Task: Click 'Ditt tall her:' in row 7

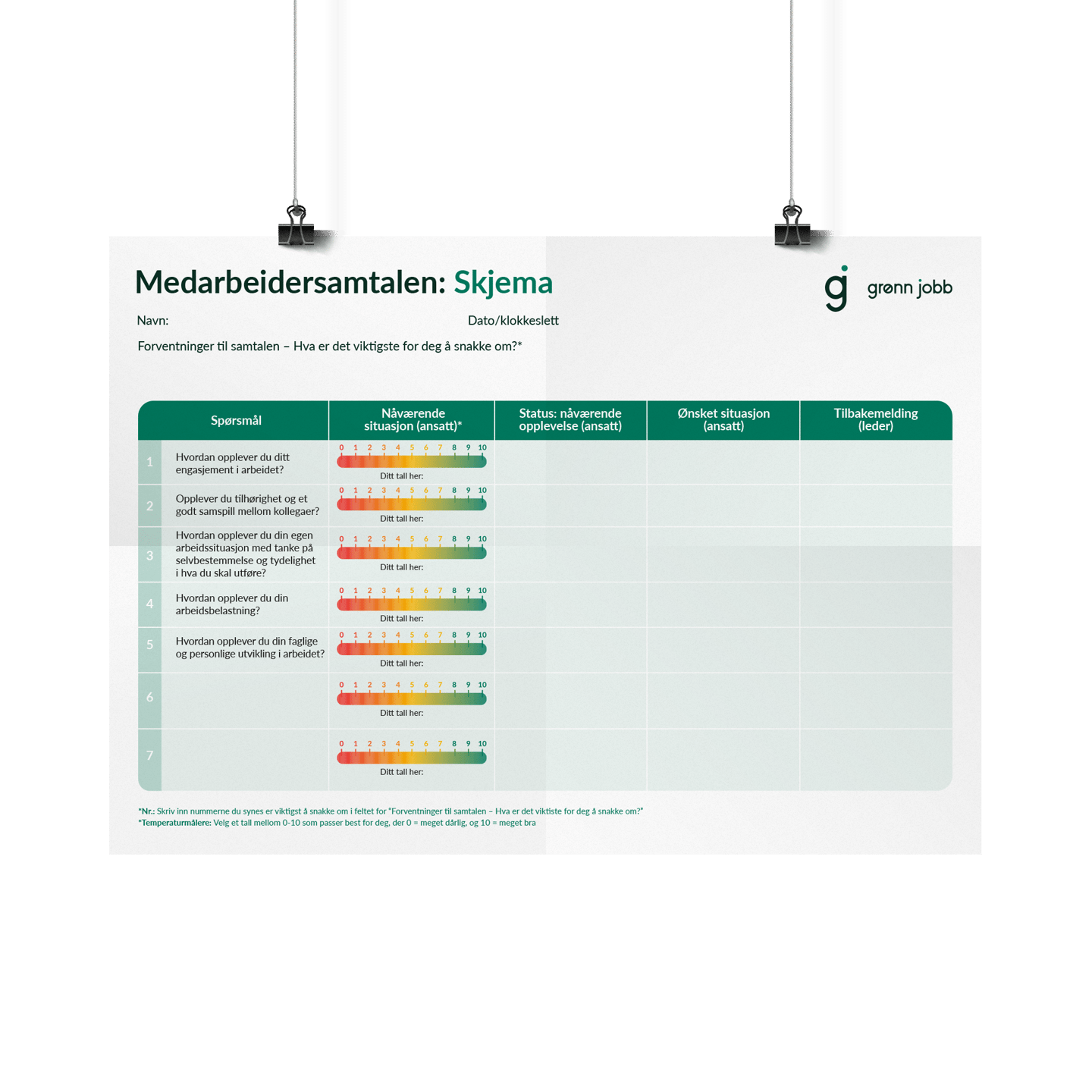Action: 401,772
